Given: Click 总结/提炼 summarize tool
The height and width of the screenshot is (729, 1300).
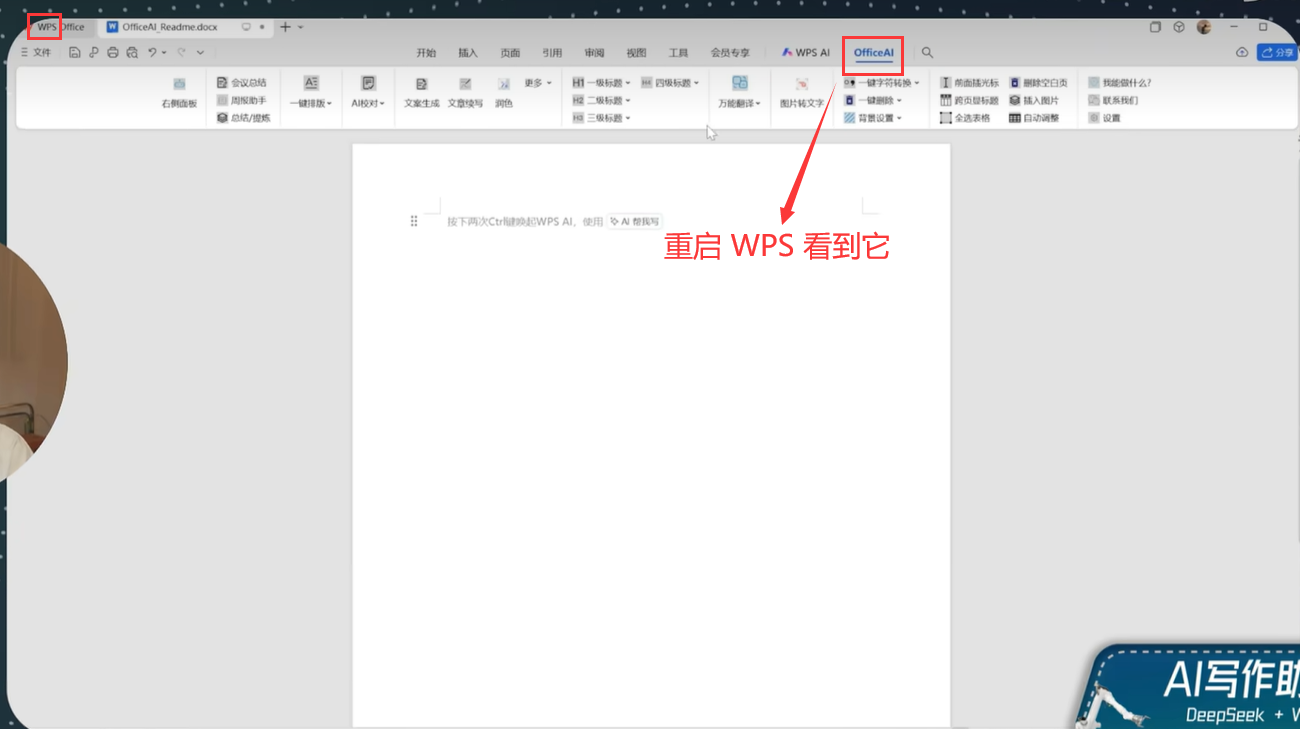Looking at the screenshot, I should (244, 118).
